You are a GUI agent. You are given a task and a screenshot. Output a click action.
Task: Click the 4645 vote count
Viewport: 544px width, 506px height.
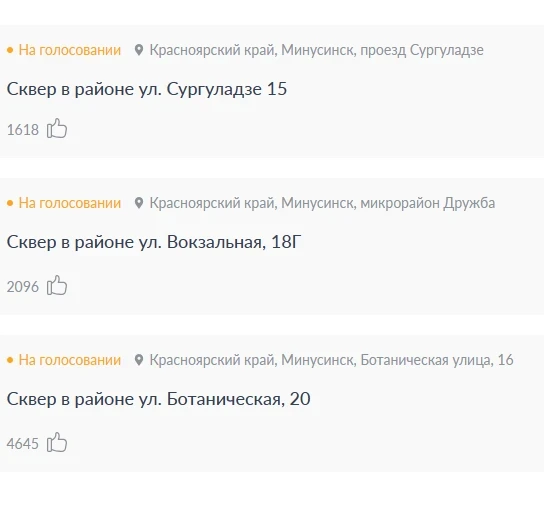coord(23,444)
